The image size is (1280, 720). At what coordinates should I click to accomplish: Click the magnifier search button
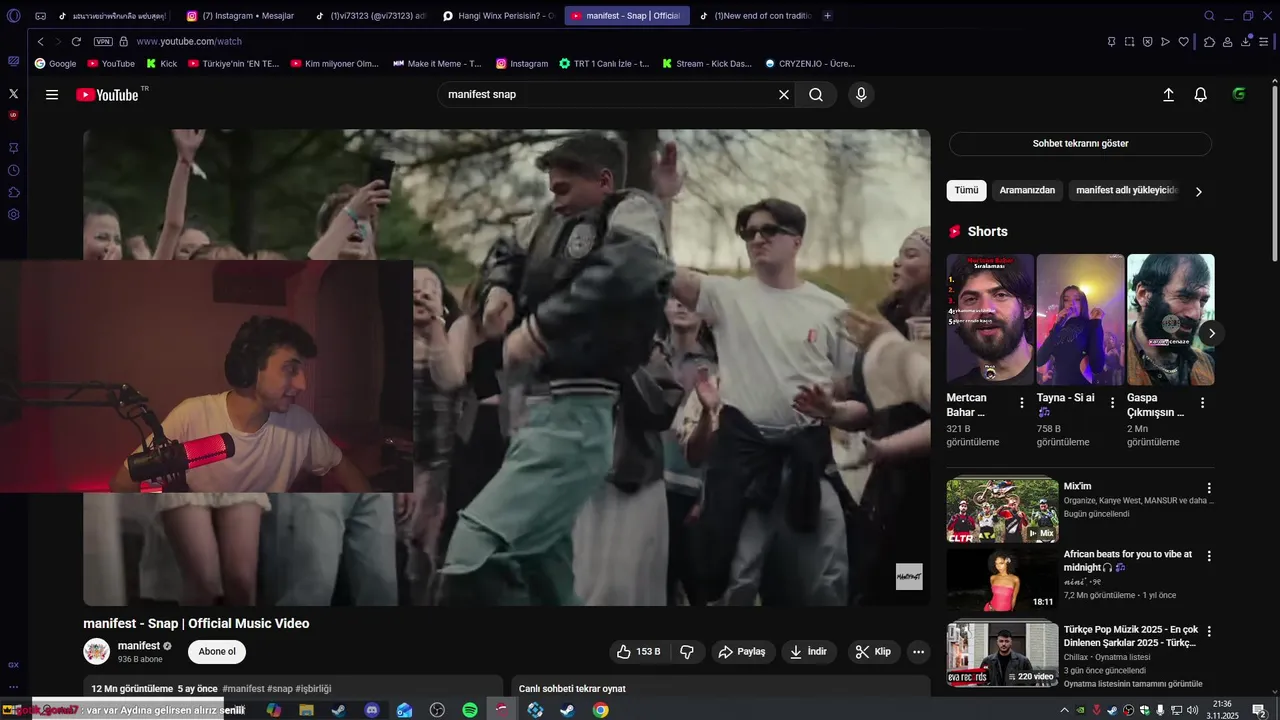click(816, 95)
